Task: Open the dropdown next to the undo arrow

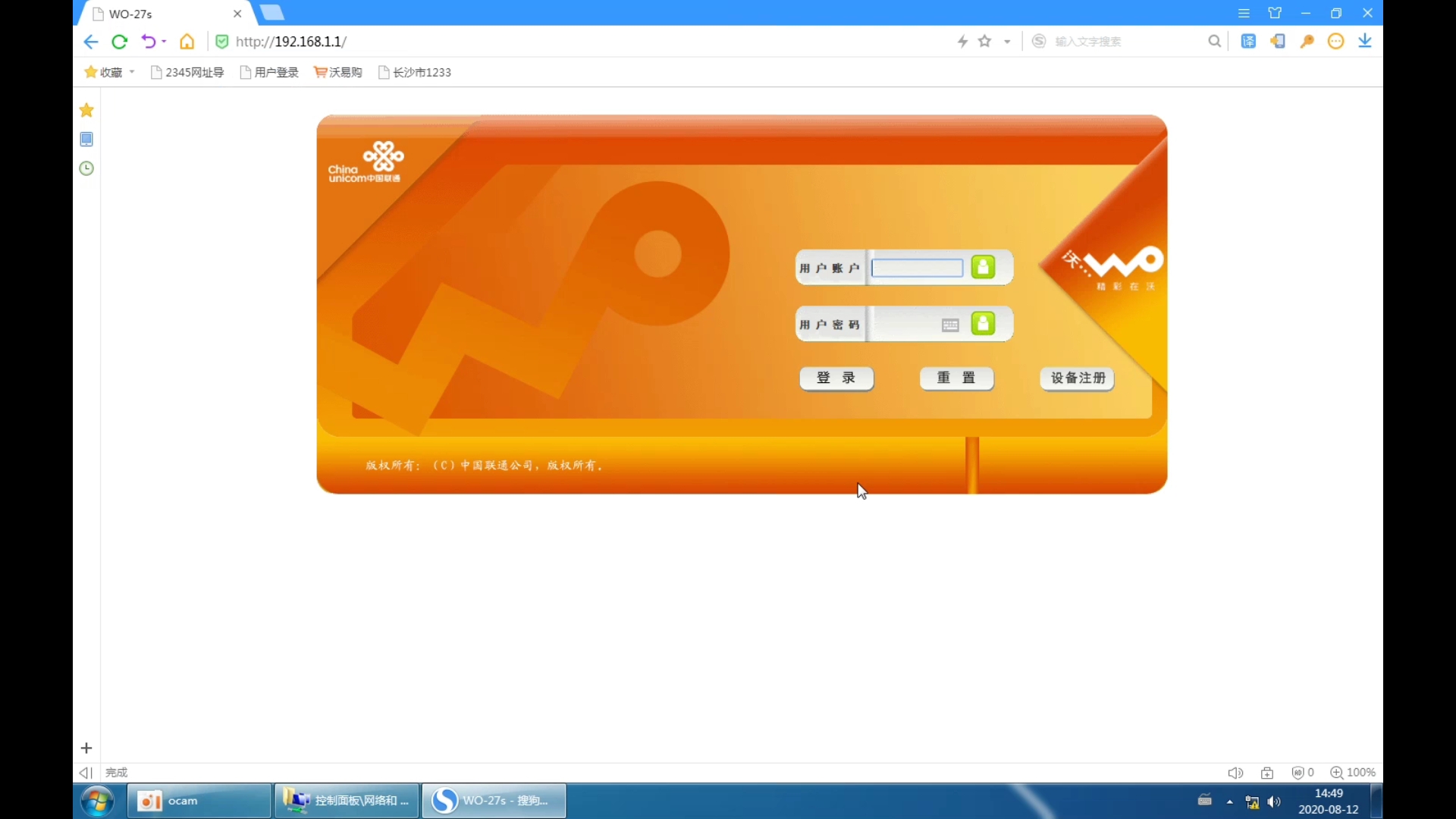Action: (164, 42)
